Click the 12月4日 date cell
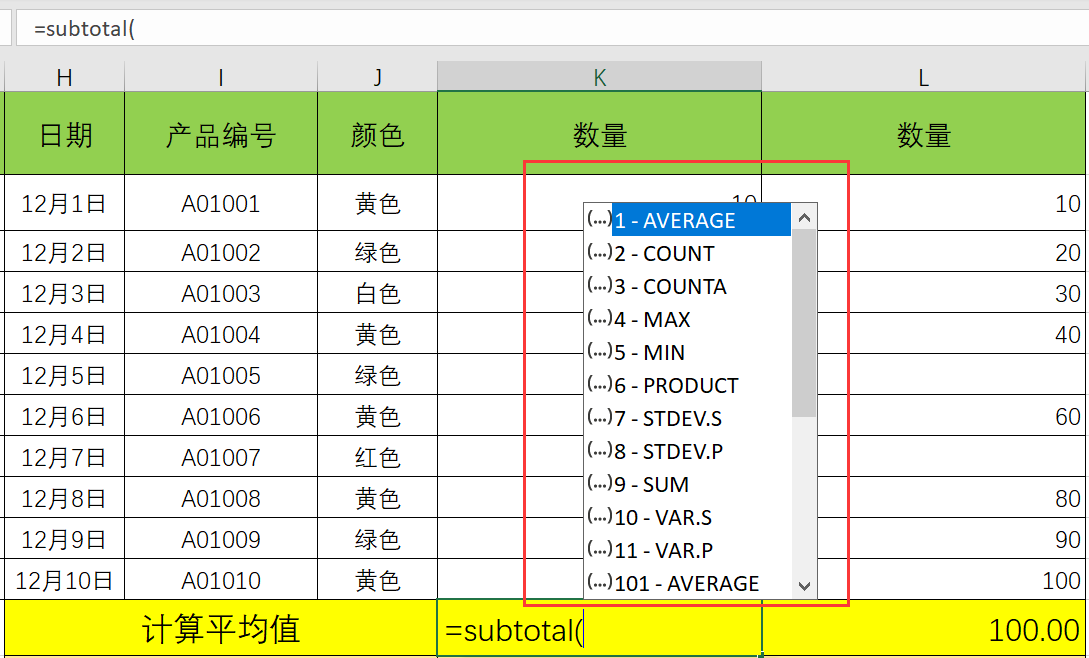Screen dimensions: 1089x658 point(65,334)
